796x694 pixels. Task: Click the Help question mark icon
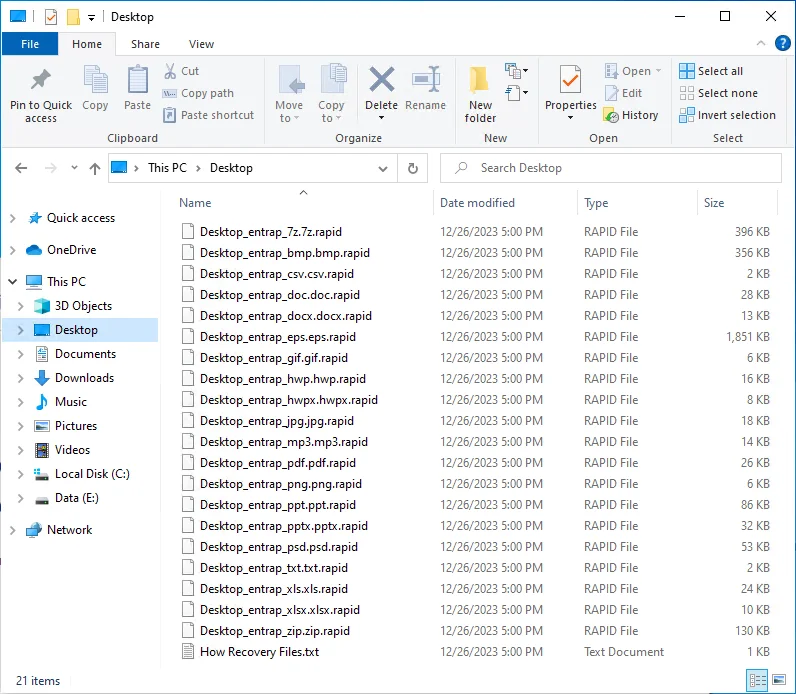point(783,43)
